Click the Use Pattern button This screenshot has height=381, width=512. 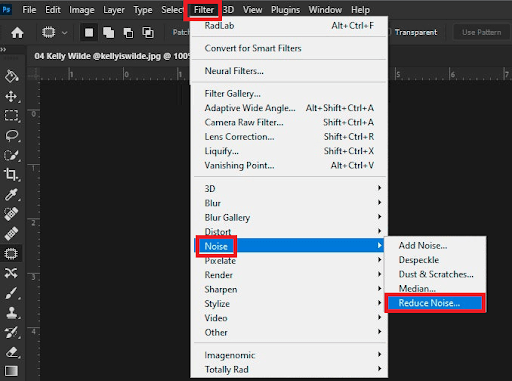(481, 32)
